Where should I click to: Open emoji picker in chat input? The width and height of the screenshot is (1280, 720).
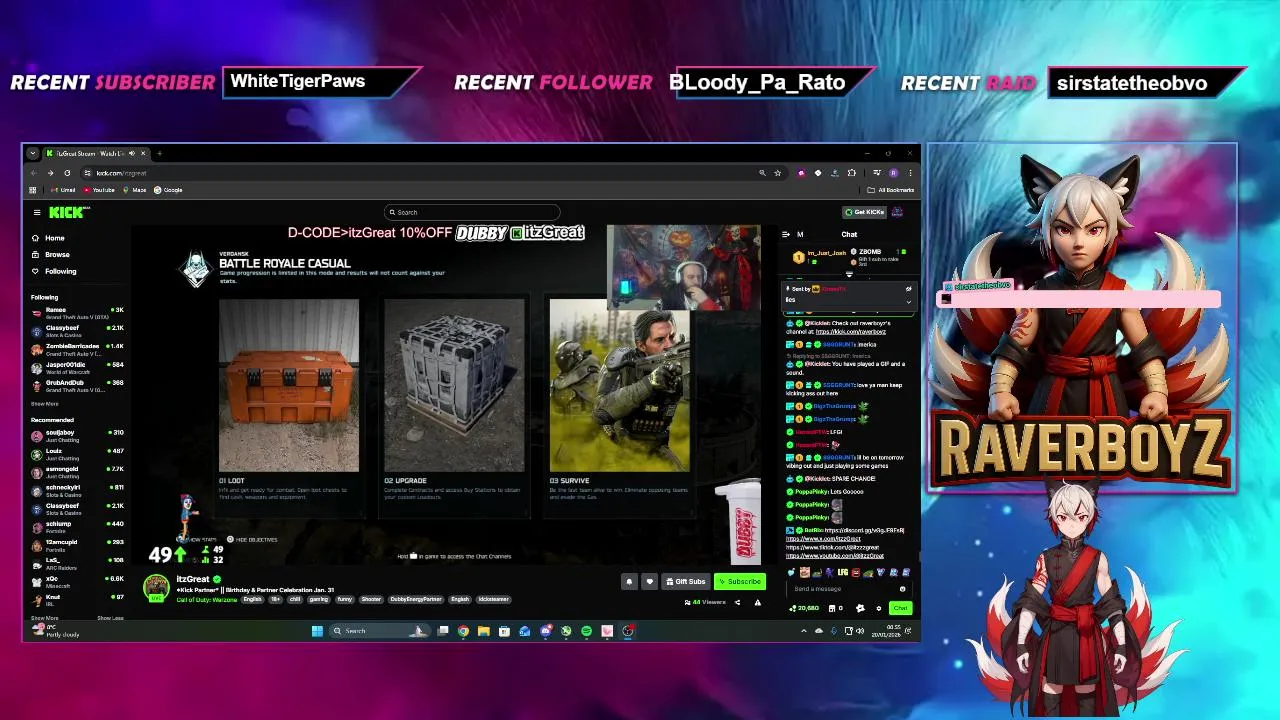[x=902, y=589]
